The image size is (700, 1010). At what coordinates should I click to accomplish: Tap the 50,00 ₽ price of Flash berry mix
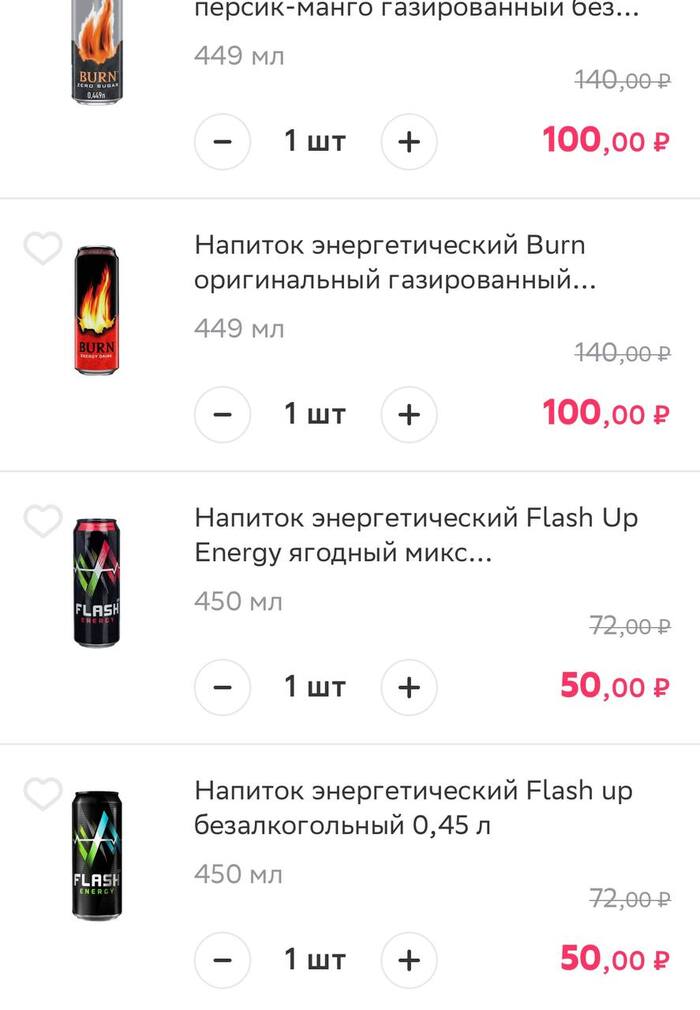click(x=614, y=686)
